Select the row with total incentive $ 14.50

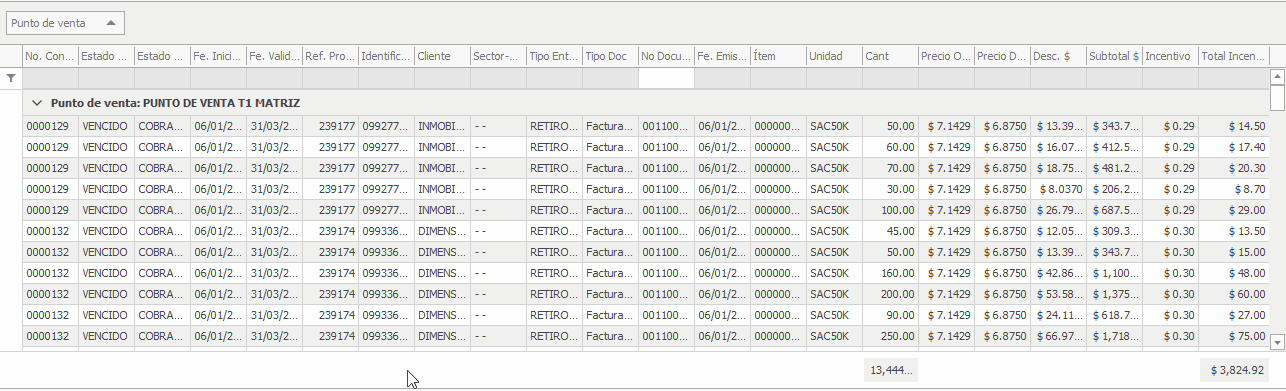point(645,126)
